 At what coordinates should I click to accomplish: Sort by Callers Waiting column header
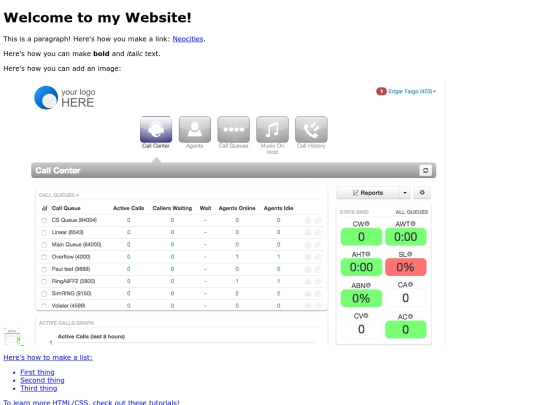point(172,208)
